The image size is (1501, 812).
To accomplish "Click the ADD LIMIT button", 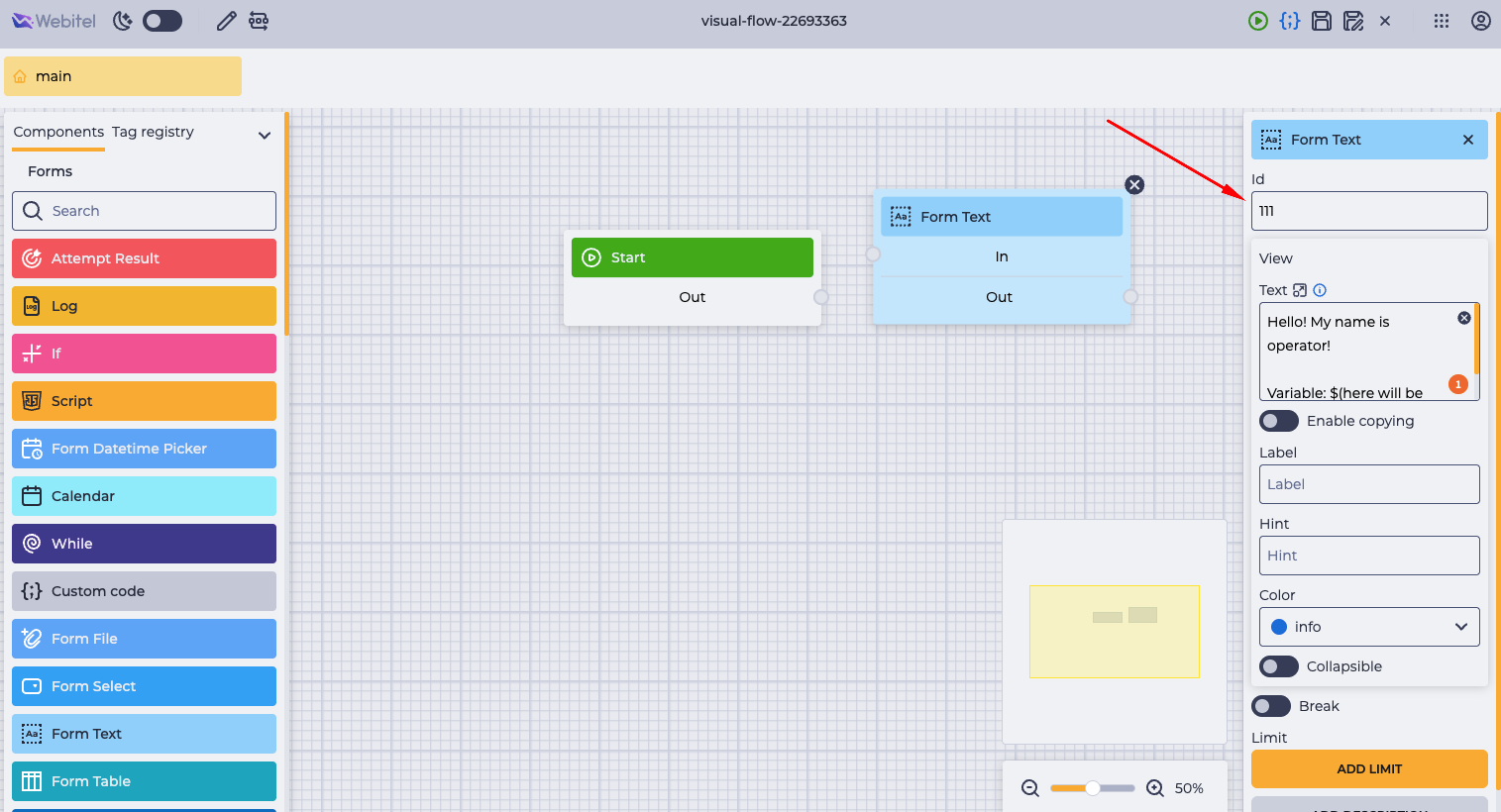I will (x=1369, y=768).
